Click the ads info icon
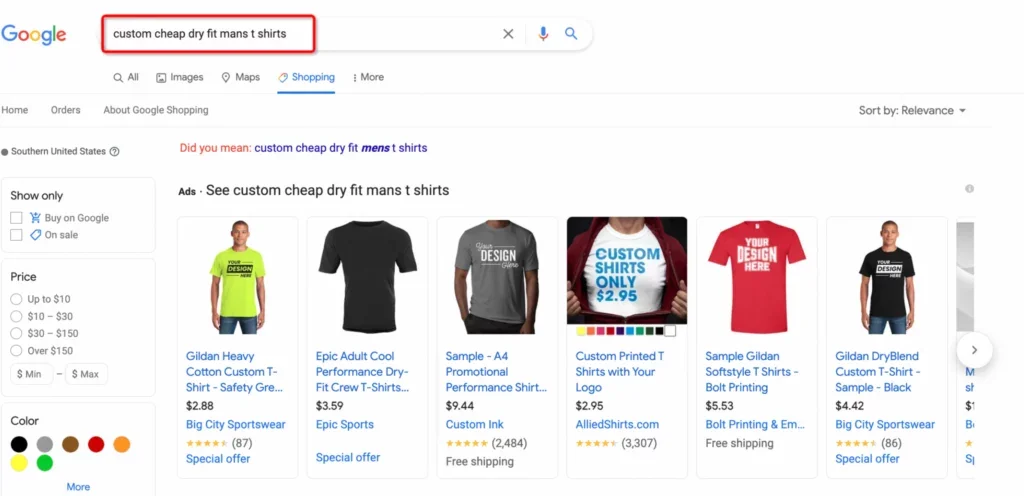 tap(969, 189)
